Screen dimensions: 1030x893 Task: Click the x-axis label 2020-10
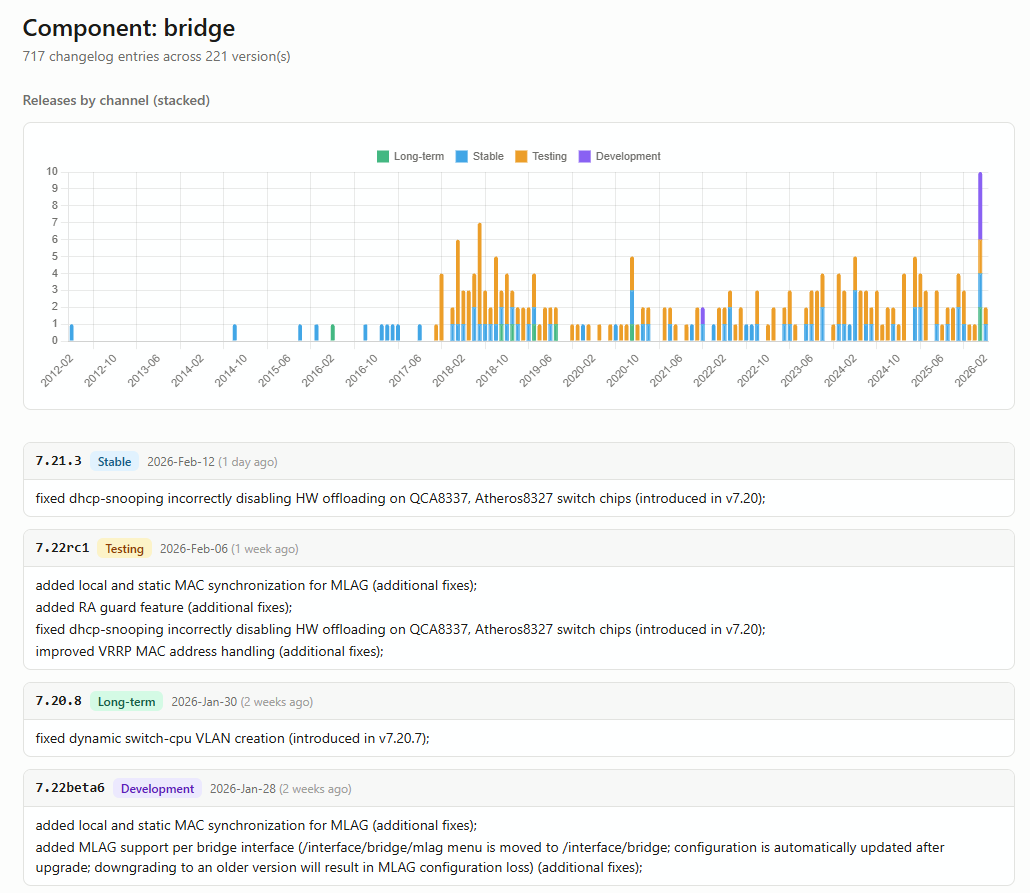coord(623,370)
